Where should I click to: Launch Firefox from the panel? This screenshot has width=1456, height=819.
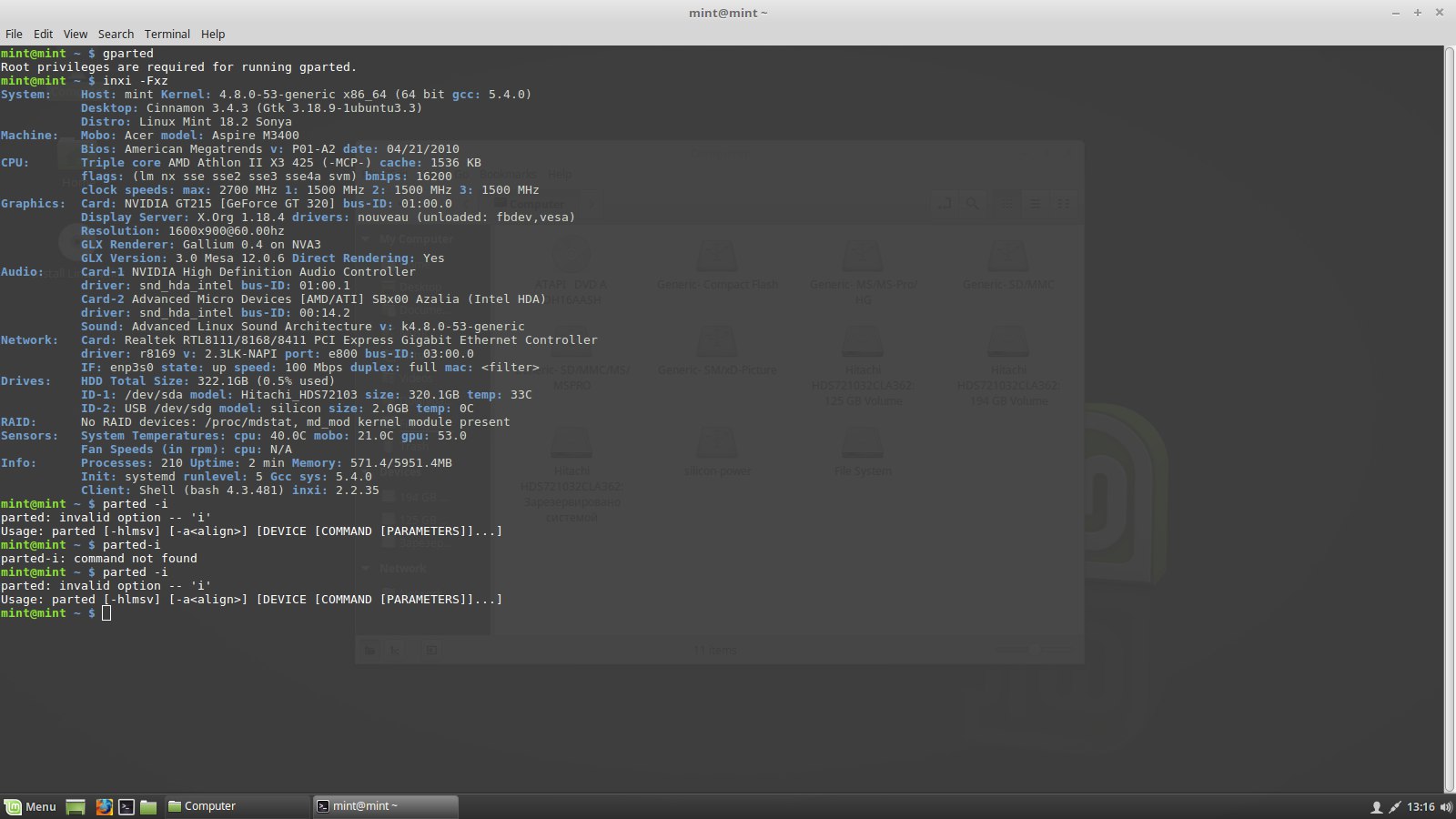pos(104,806)
